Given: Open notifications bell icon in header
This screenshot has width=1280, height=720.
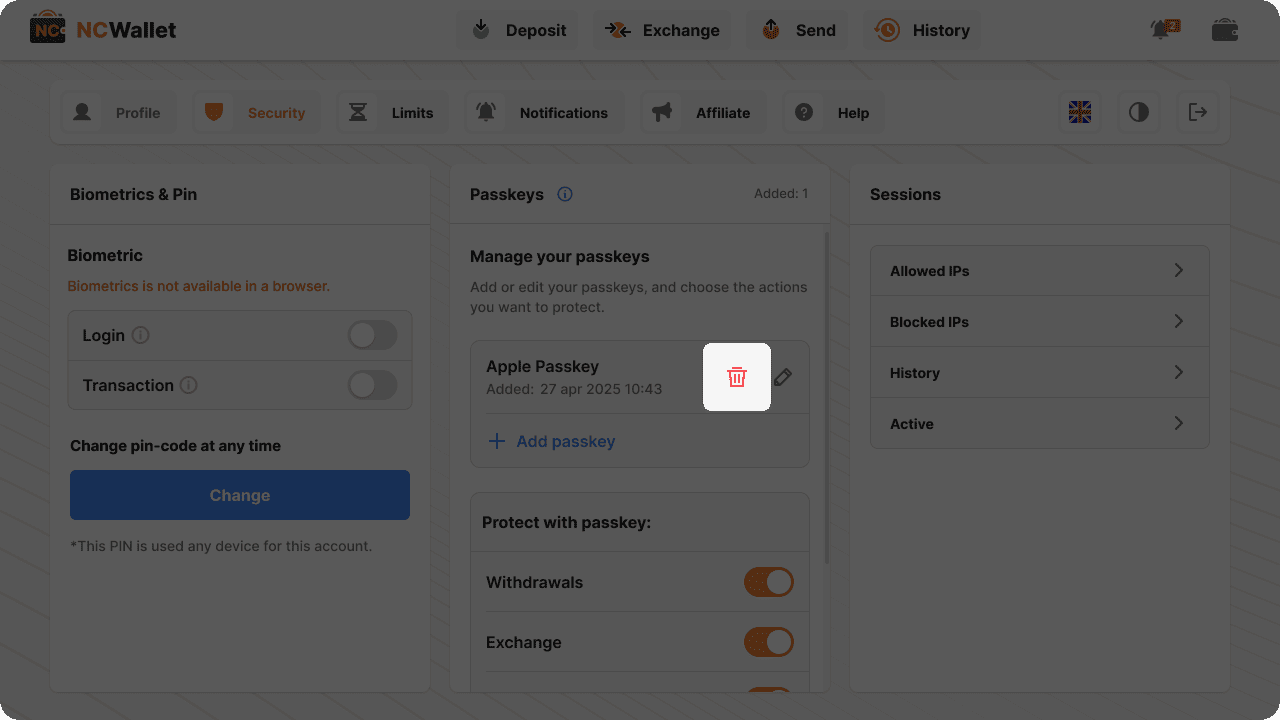Looking at the screenshot, I should coord(1161,30).
